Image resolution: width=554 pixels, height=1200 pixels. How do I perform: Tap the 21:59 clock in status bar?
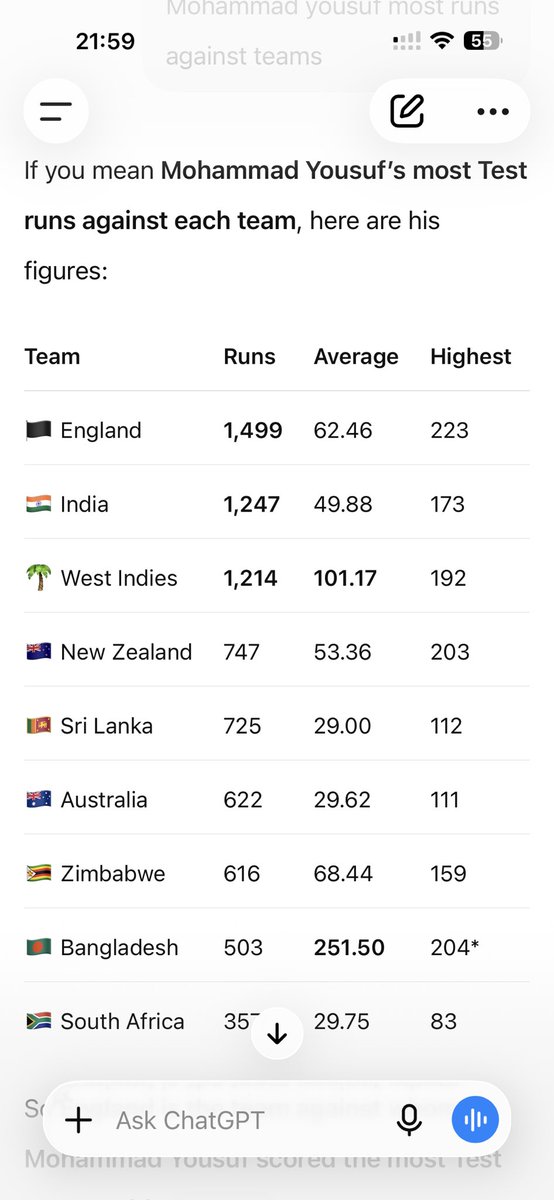tap(105, 42)
